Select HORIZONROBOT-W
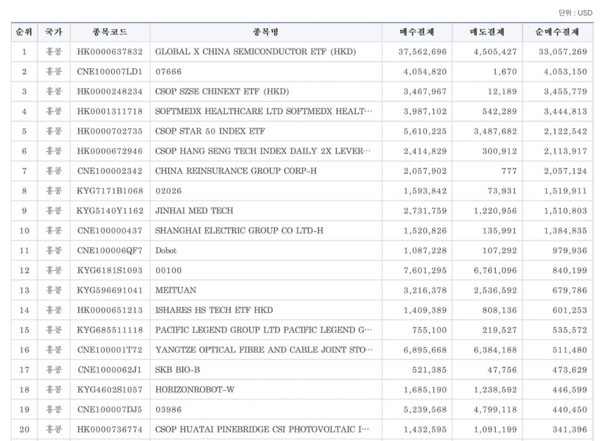The width and height of the screenshot is (600, 441). tap(195, 390)
